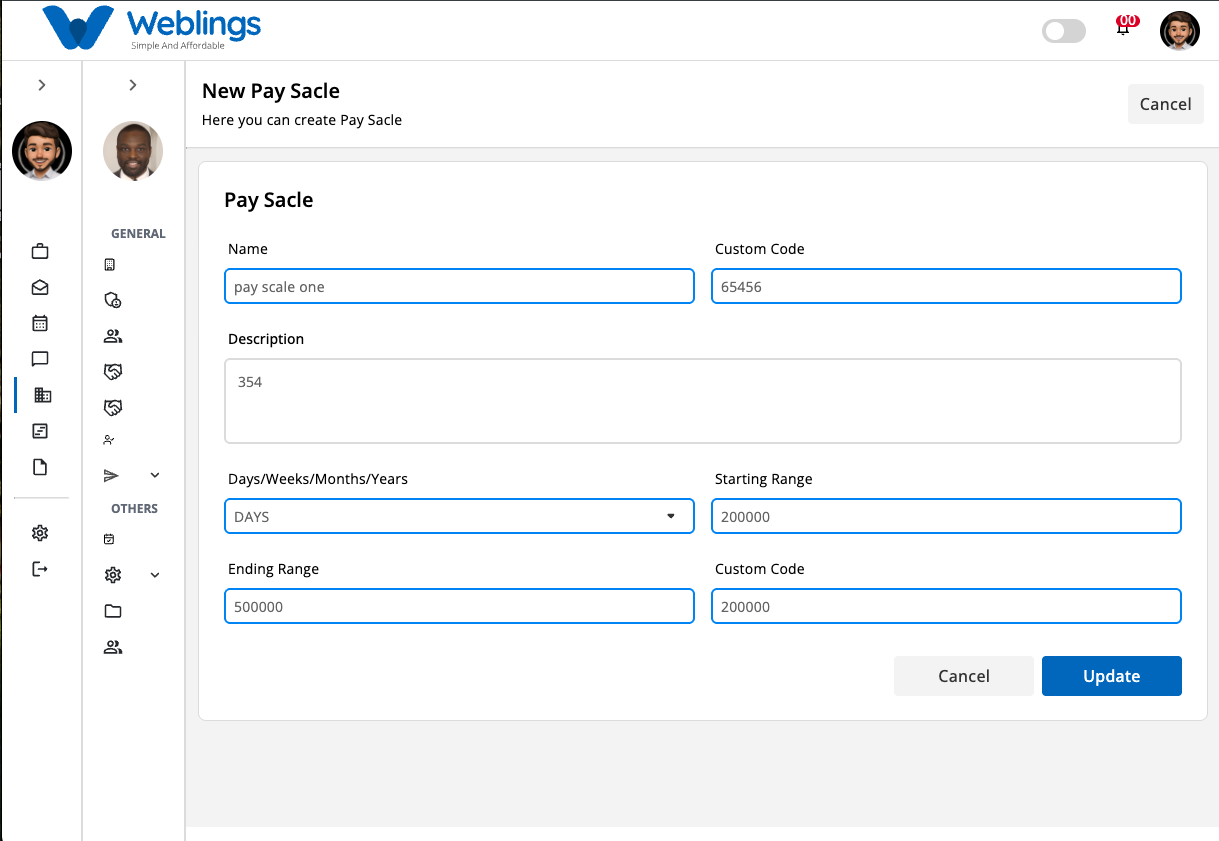This screenshot has width=1219, height=841.
Task: Click the Pay Sacle form heading
Action: (x=269, y=200)
